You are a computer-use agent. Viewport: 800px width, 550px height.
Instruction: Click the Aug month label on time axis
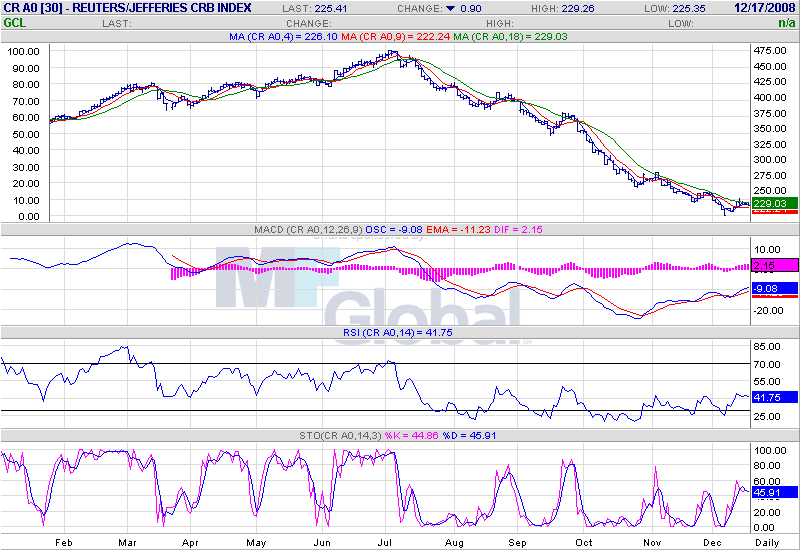click(x=454, y=542)
